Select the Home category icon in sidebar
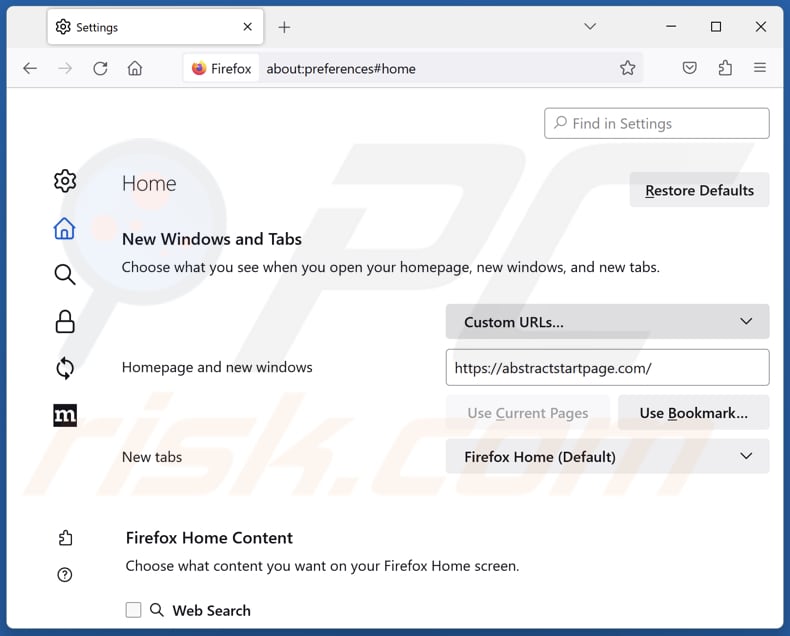The width and height of the screenshot is (790, 636). click(65, 229)
